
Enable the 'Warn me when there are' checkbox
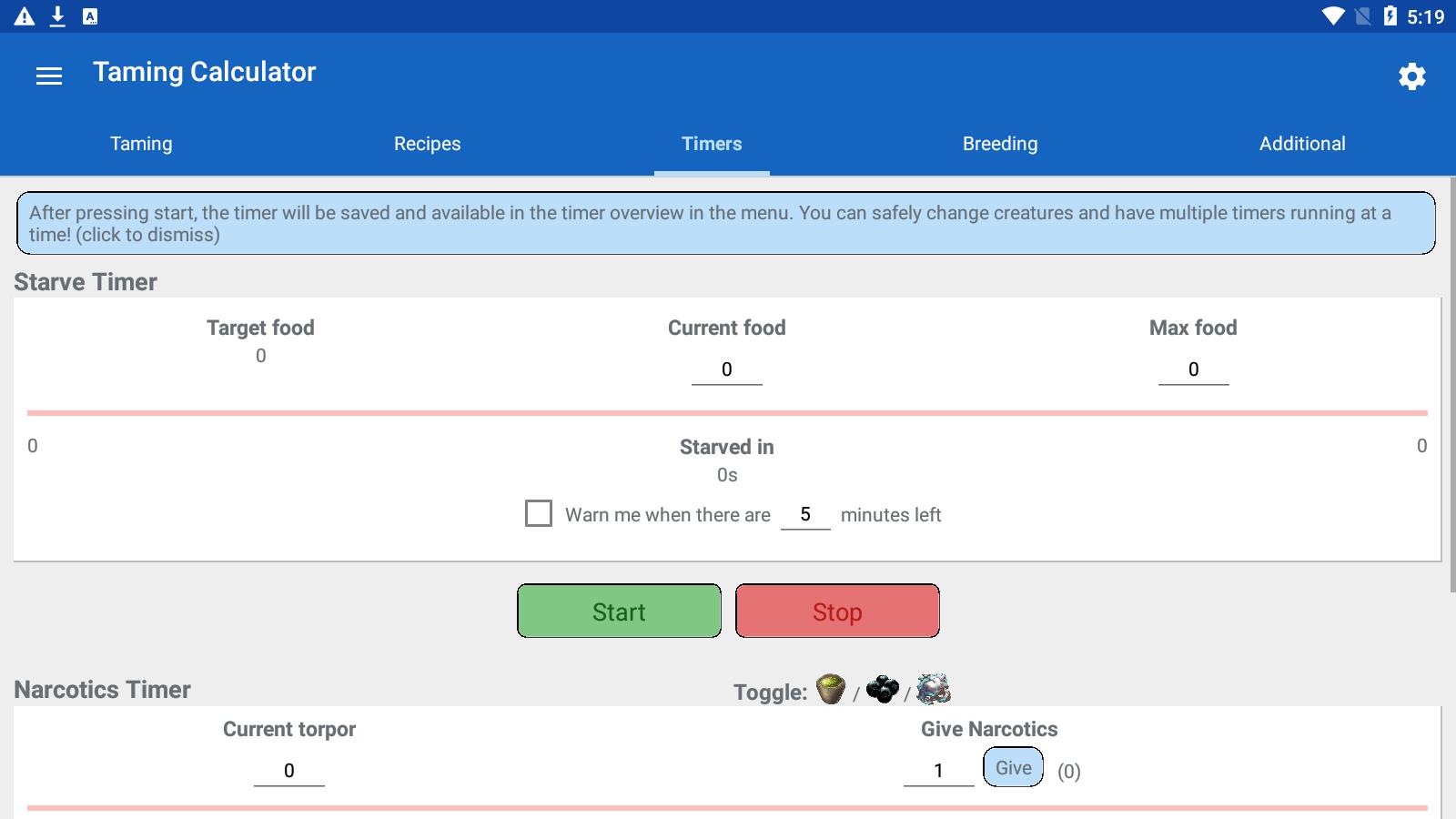[539, 513]
